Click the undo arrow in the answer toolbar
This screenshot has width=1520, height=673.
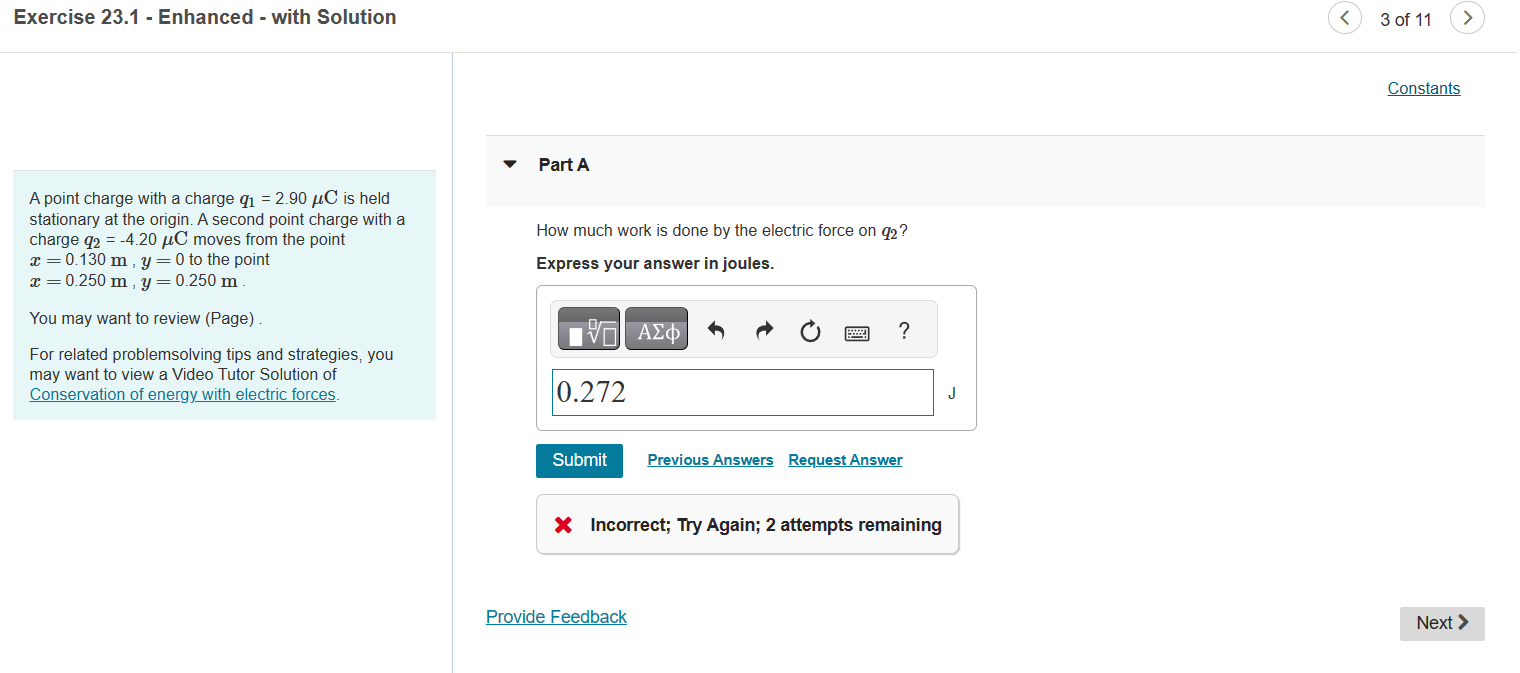click(x=716, y=329)
